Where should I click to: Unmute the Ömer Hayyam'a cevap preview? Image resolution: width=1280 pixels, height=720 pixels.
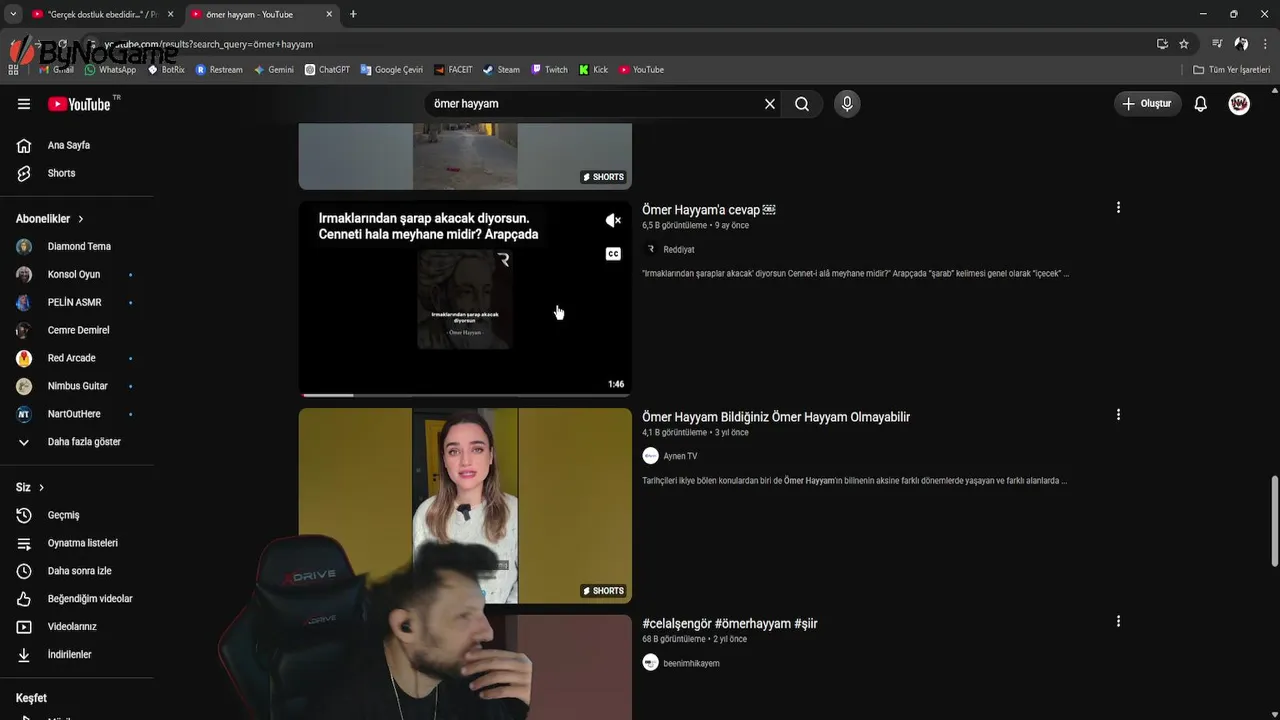pos(613,220)
